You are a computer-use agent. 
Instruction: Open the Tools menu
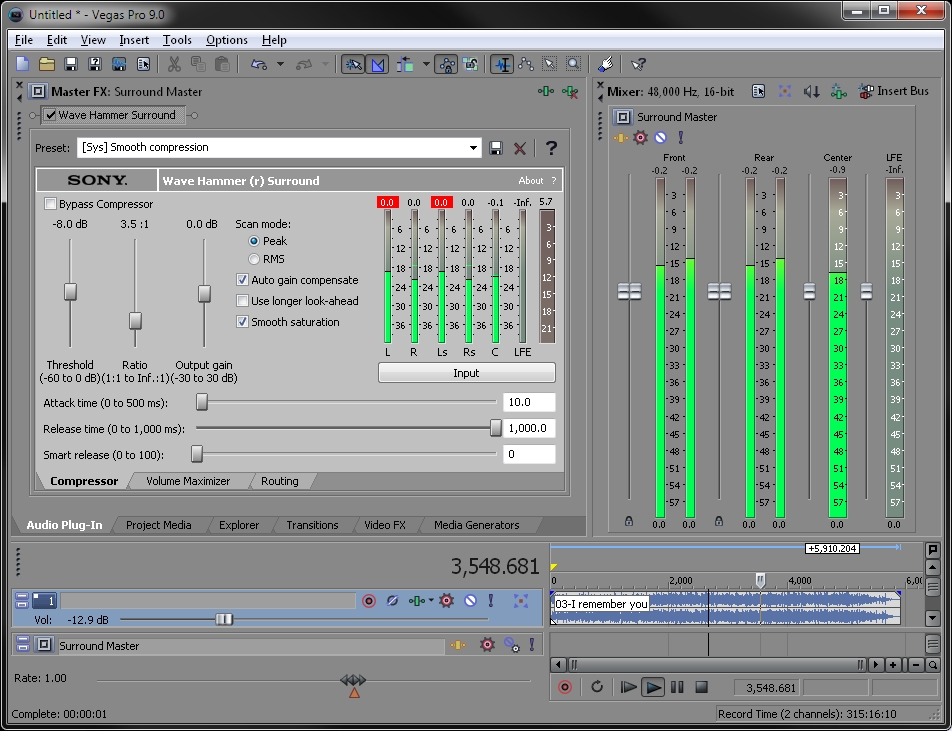click(x=177, y=40)
